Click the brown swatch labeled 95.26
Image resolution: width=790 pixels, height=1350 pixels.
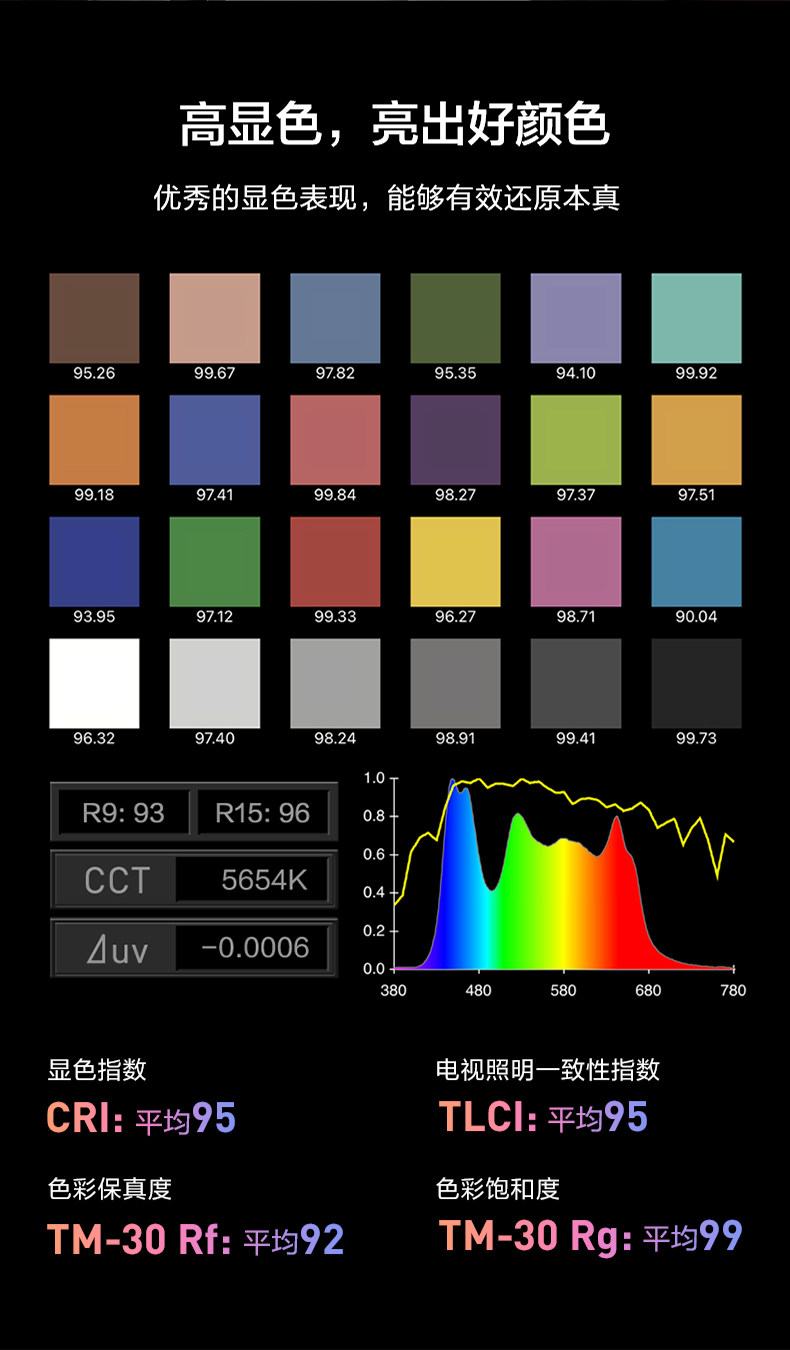pos(94,318)
